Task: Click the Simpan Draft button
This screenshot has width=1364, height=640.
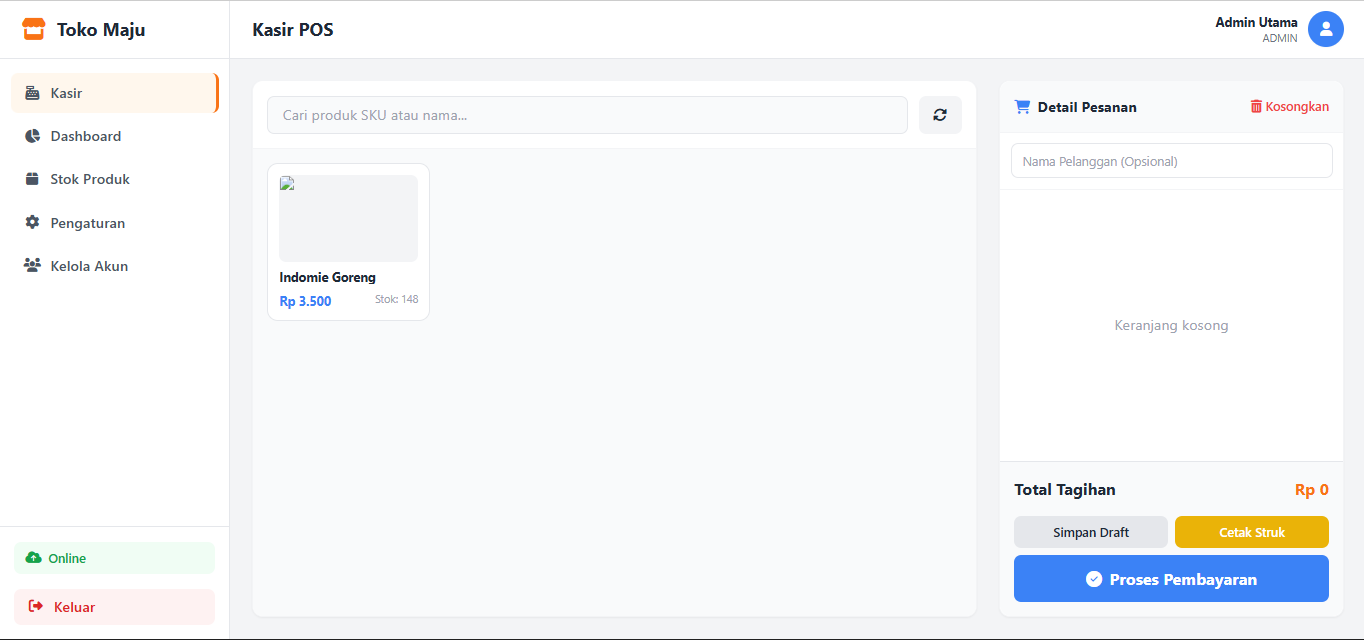Action: click(1090, 532)
